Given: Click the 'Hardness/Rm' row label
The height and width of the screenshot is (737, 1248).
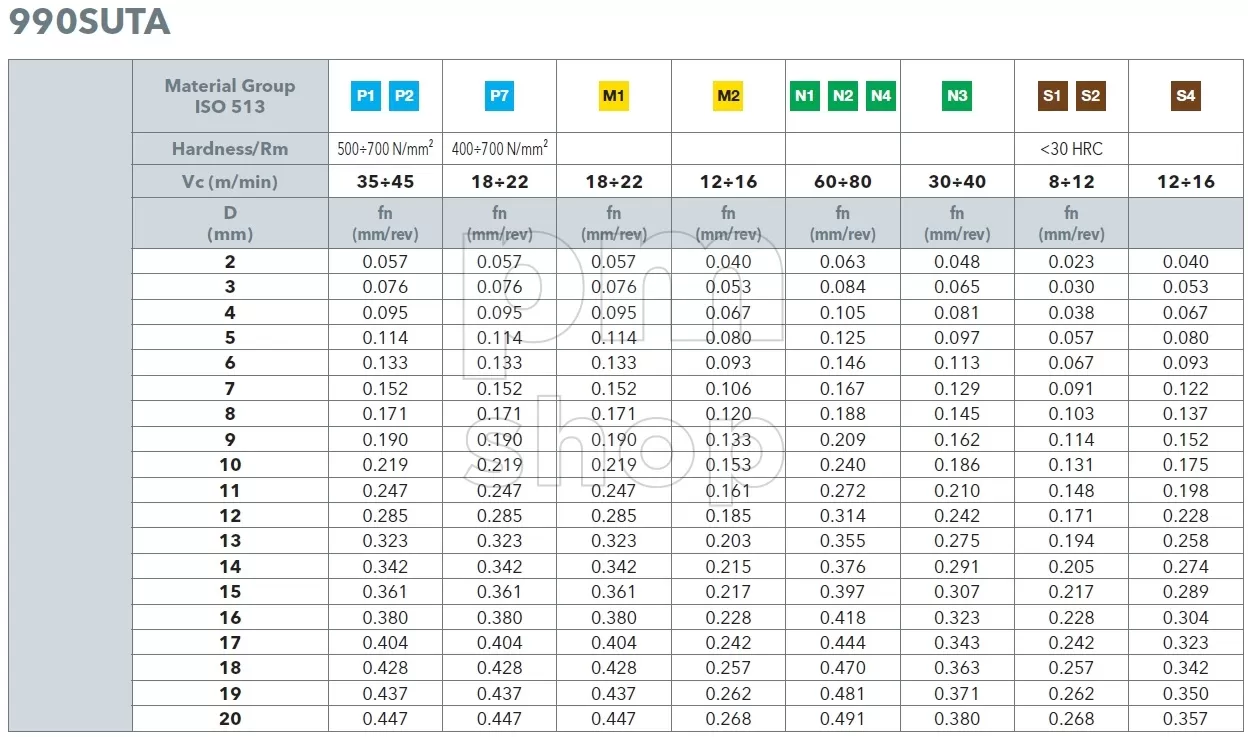Looking at the screenshot, I should (230, 149).
